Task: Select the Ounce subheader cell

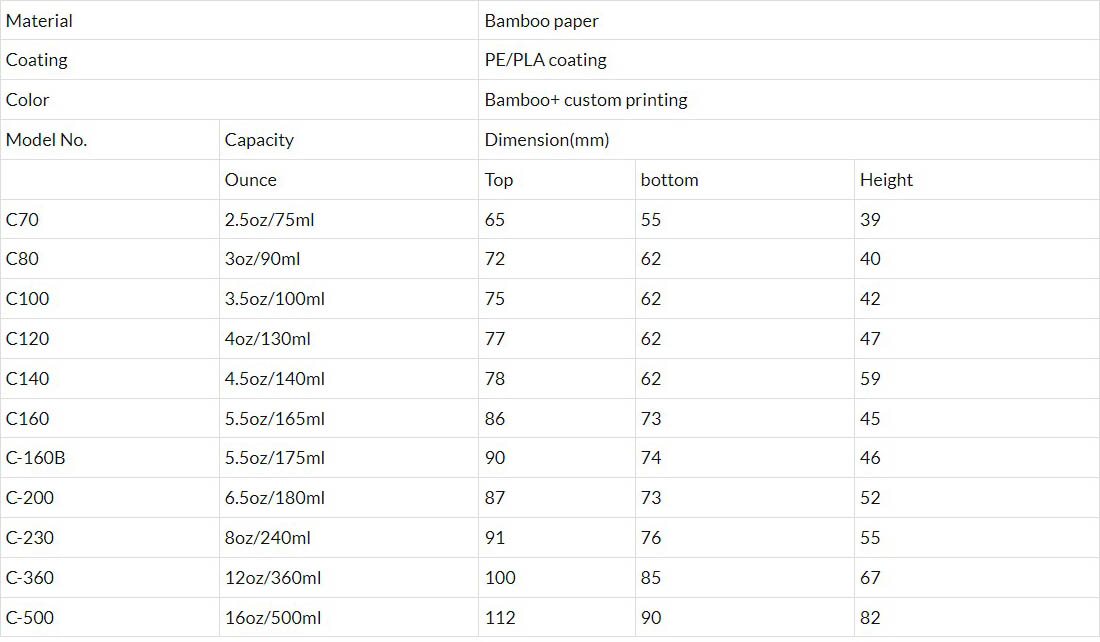Action: click(x=250, y=180)
